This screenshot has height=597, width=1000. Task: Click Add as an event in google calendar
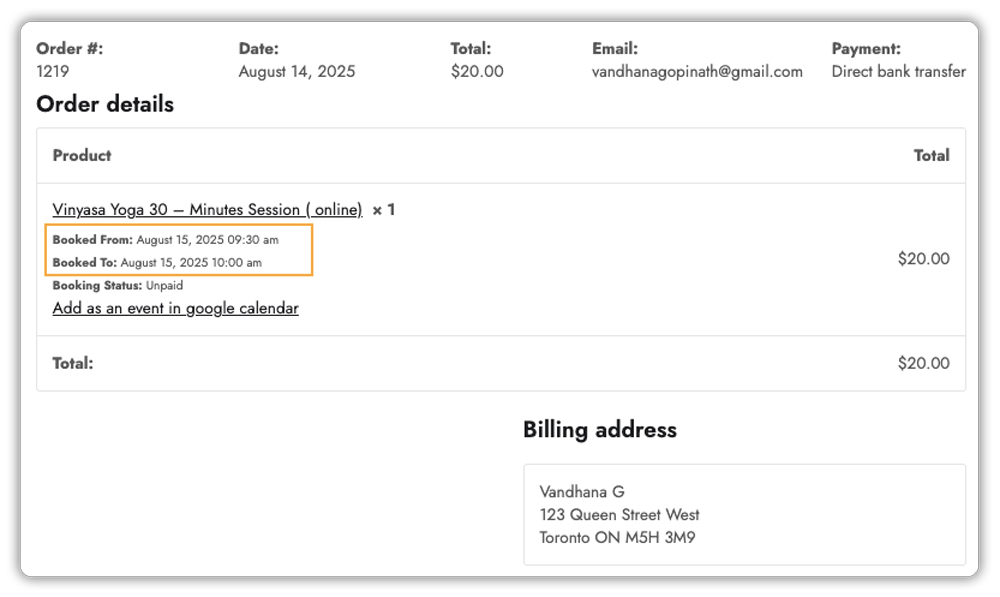point(175,308)
